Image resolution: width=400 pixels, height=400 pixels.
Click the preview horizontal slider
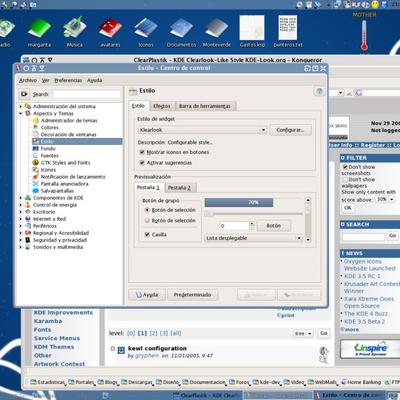tap(254, 214)
